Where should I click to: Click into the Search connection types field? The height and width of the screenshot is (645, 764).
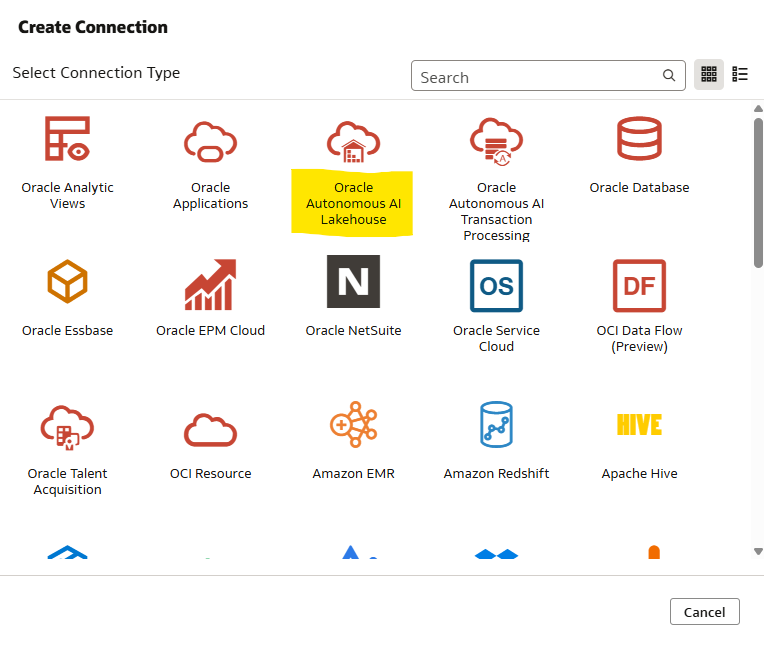point(548,76)
